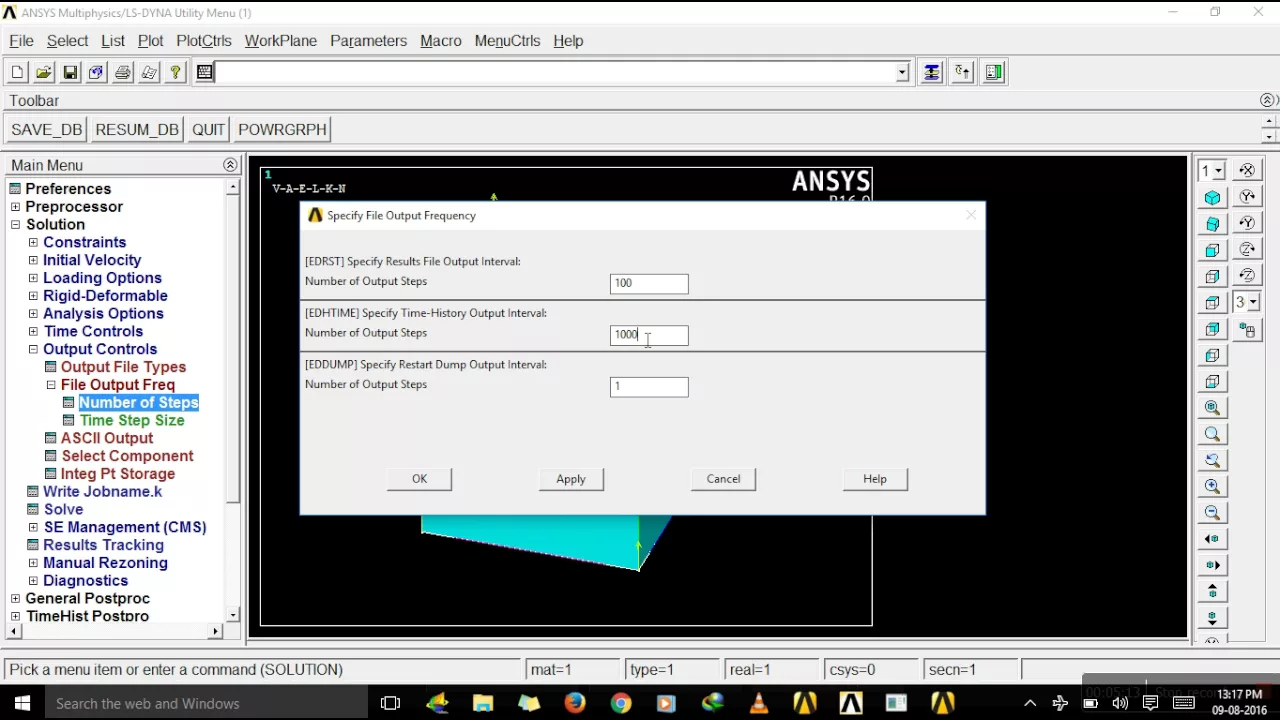Open the Report Generator icon
Image resolution: width=1280 pixels, height=720 pixels.
pos(149,72)
